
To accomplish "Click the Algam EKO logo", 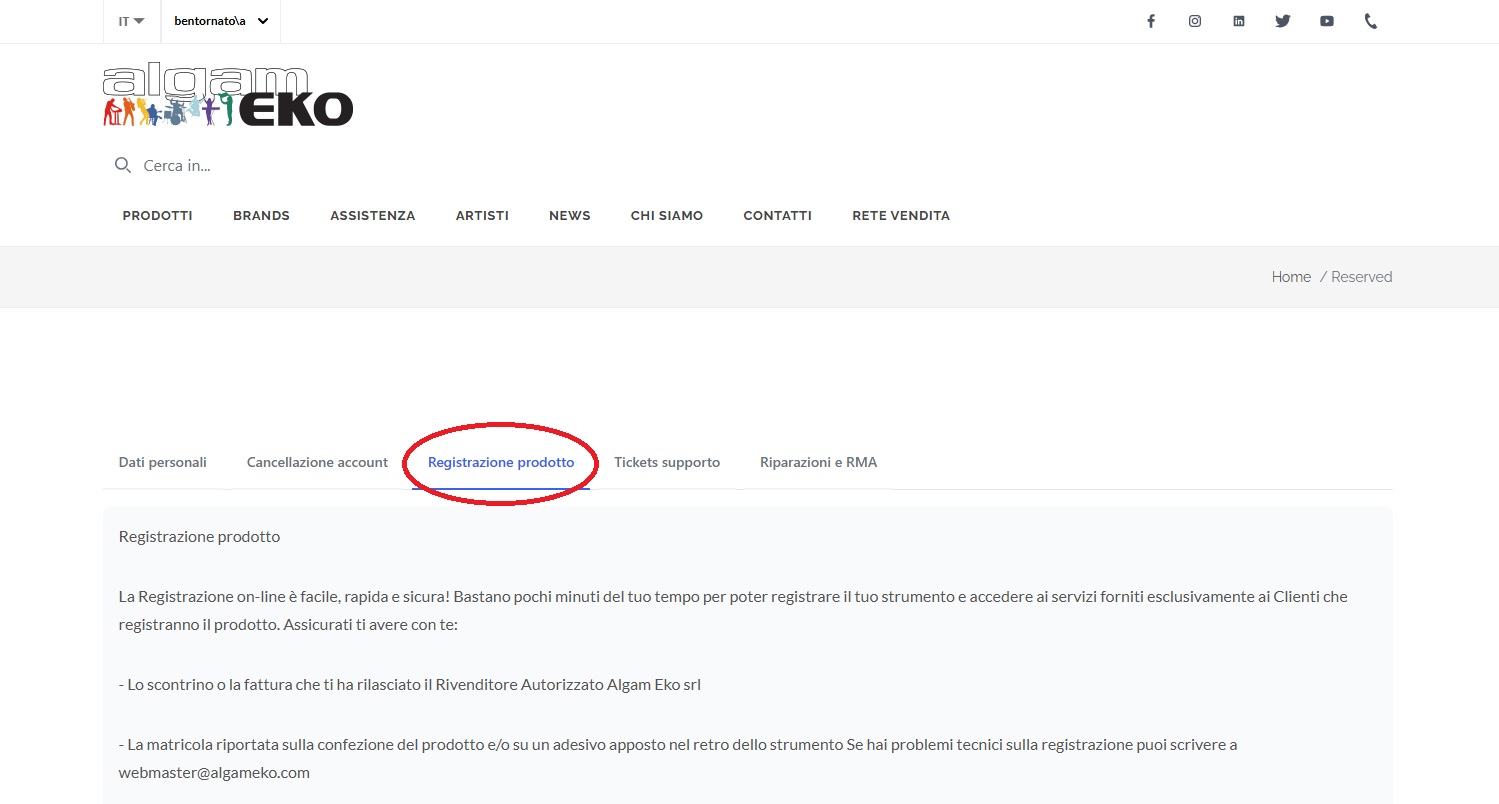I will (x=228, y=96).
